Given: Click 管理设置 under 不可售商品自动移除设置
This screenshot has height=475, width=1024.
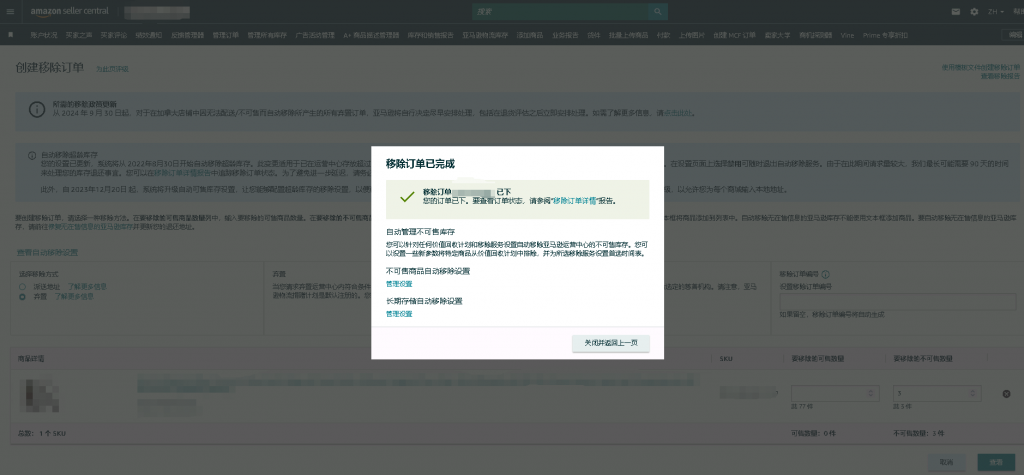Looking at the screenshot, I should coord(399,284).
